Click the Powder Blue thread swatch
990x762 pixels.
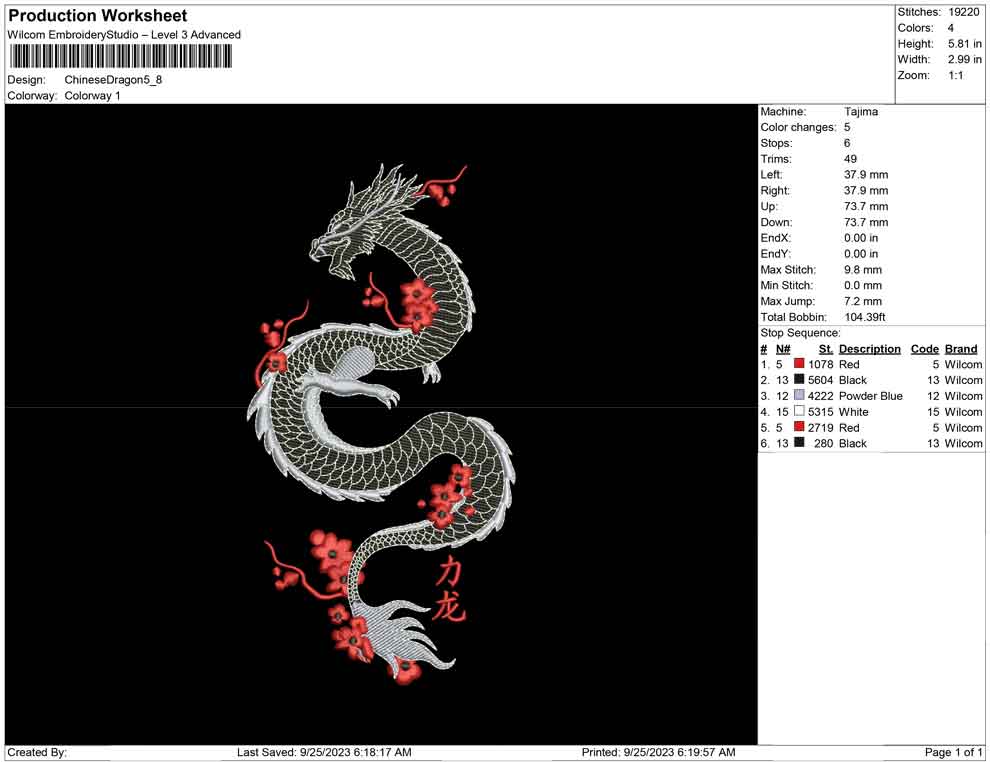tap(797, 396)
